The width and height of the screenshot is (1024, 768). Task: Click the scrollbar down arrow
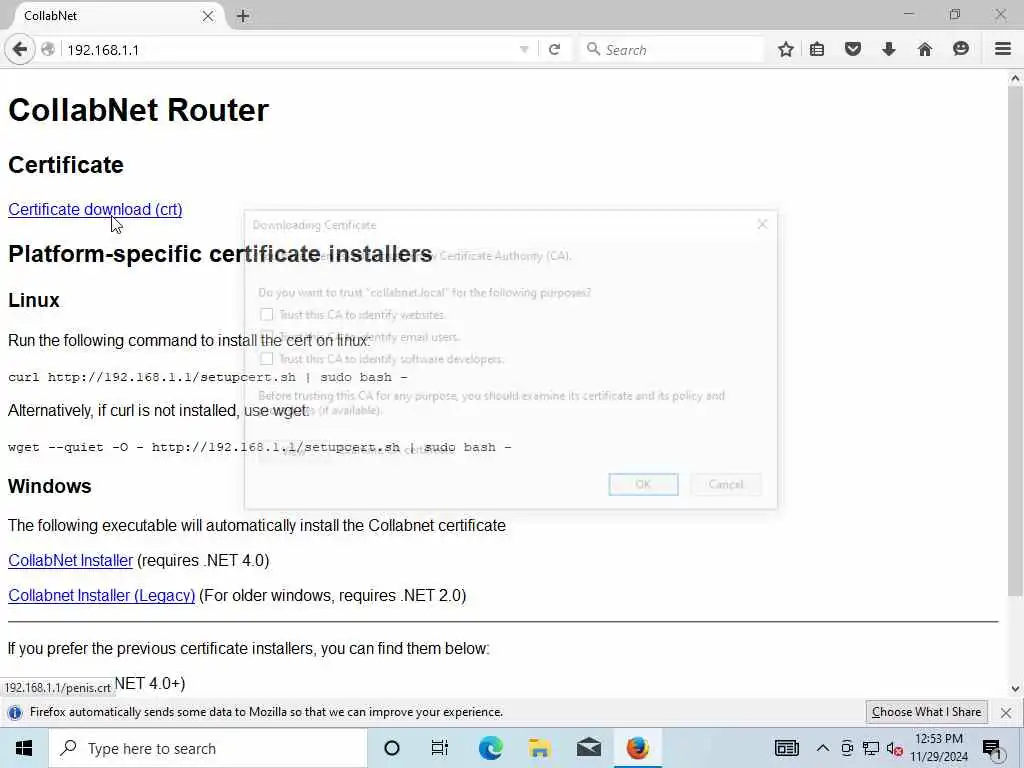click(1015, 688)
